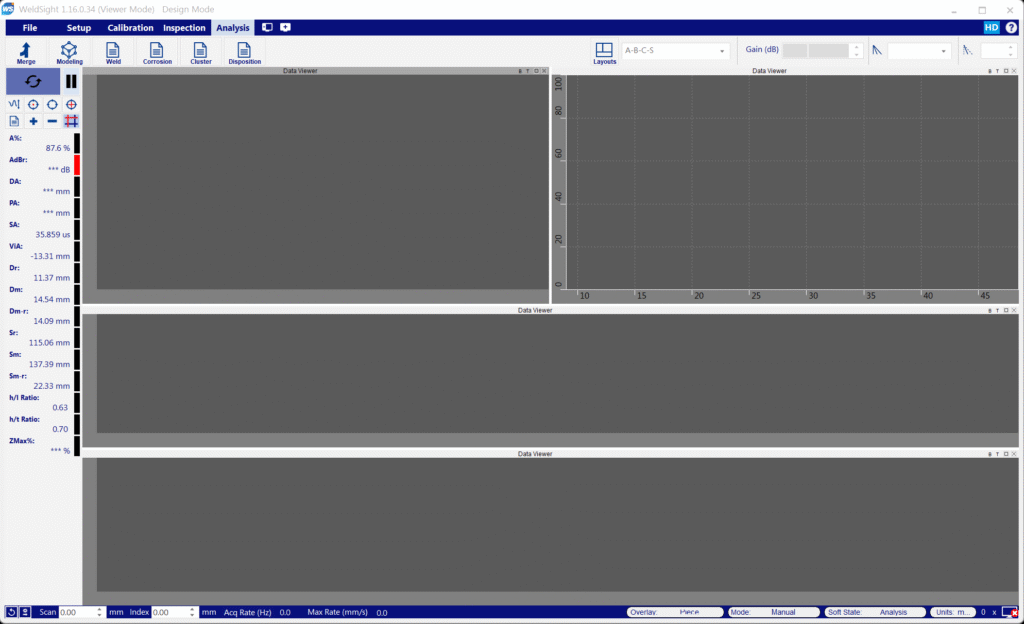The width and height of the screenshot is (1024, 624).
Task: Close the top-right Data Viewer pane
Action: (1014, 70)
